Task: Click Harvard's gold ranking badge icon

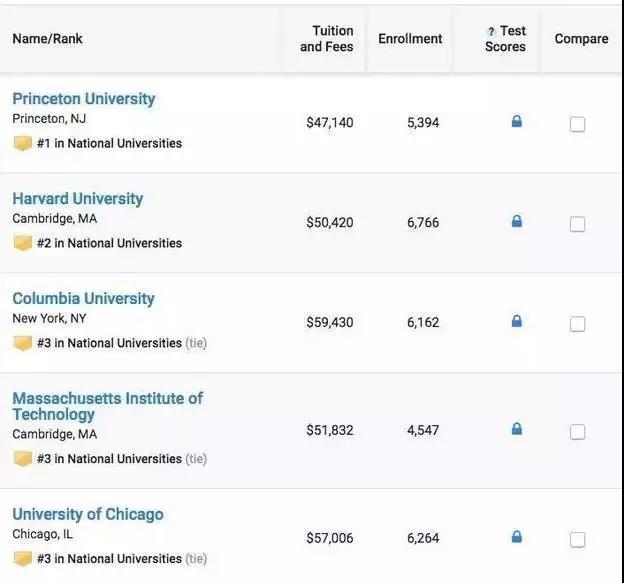Action: click(x=22, y=243)
